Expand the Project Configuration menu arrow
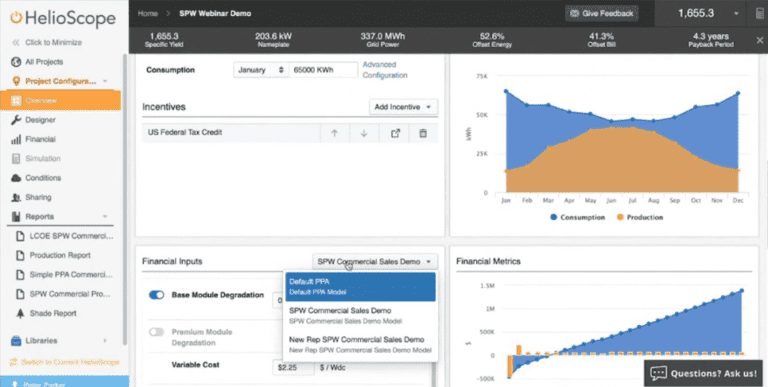 (x=105, y=81)
